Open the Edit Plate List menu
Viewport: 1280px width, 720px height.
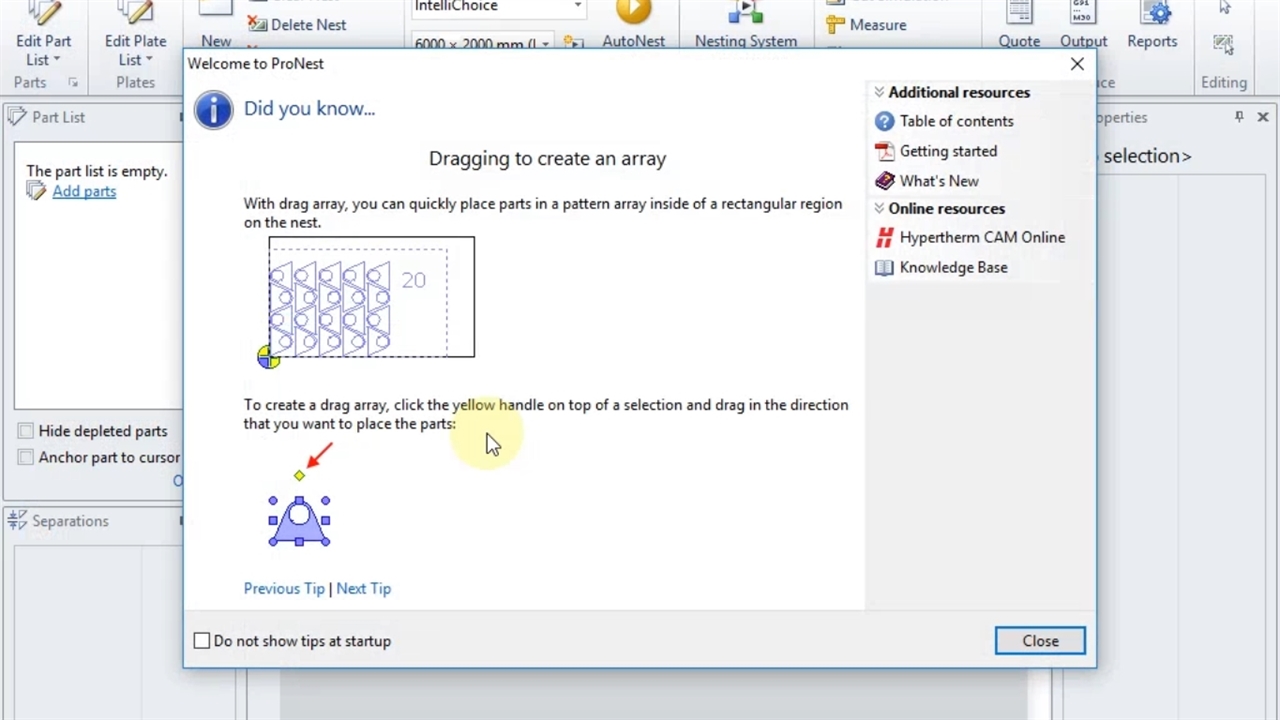[x=135, y=50]
